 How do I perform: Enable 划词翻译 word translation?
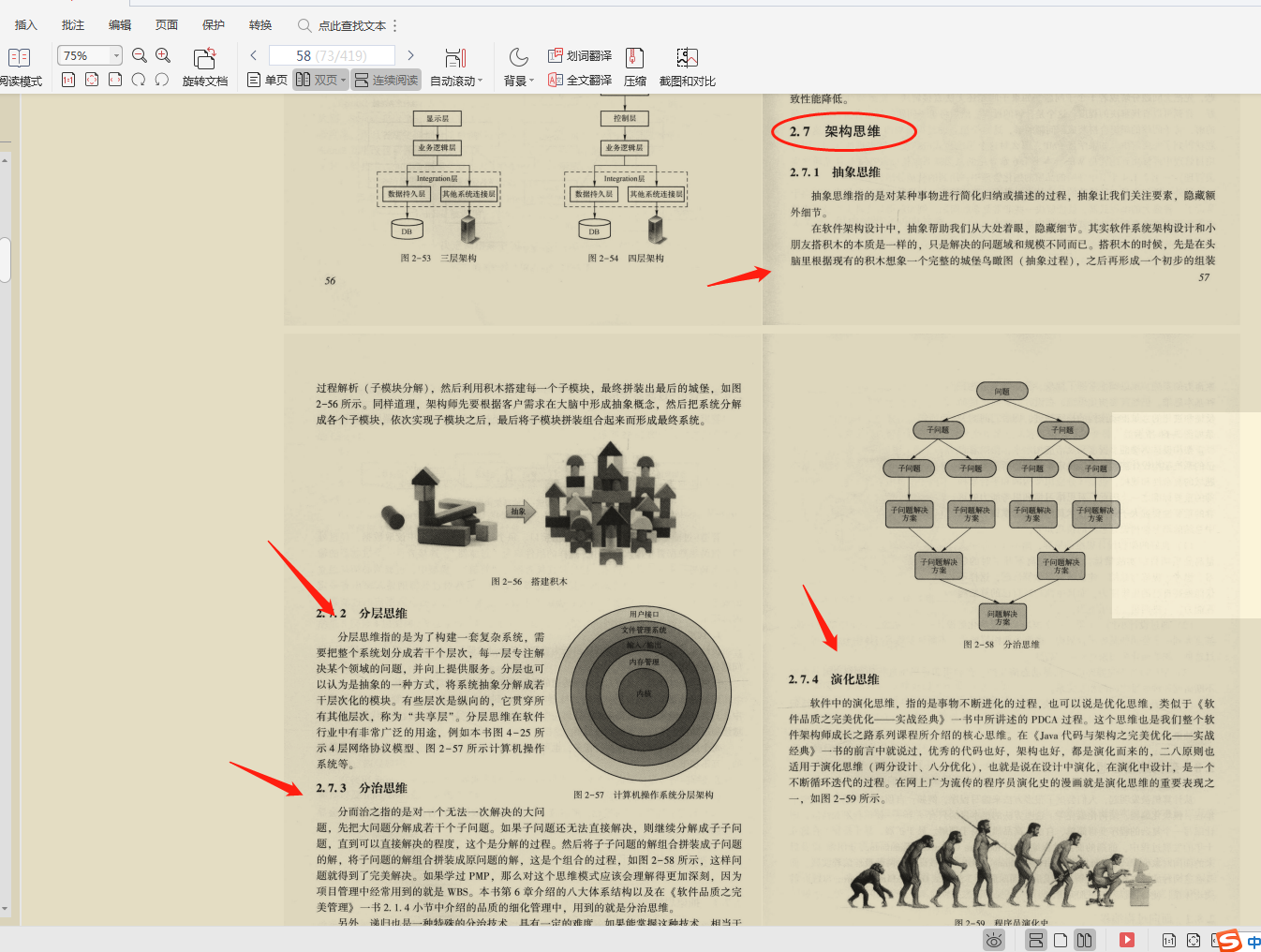point(581,55)
